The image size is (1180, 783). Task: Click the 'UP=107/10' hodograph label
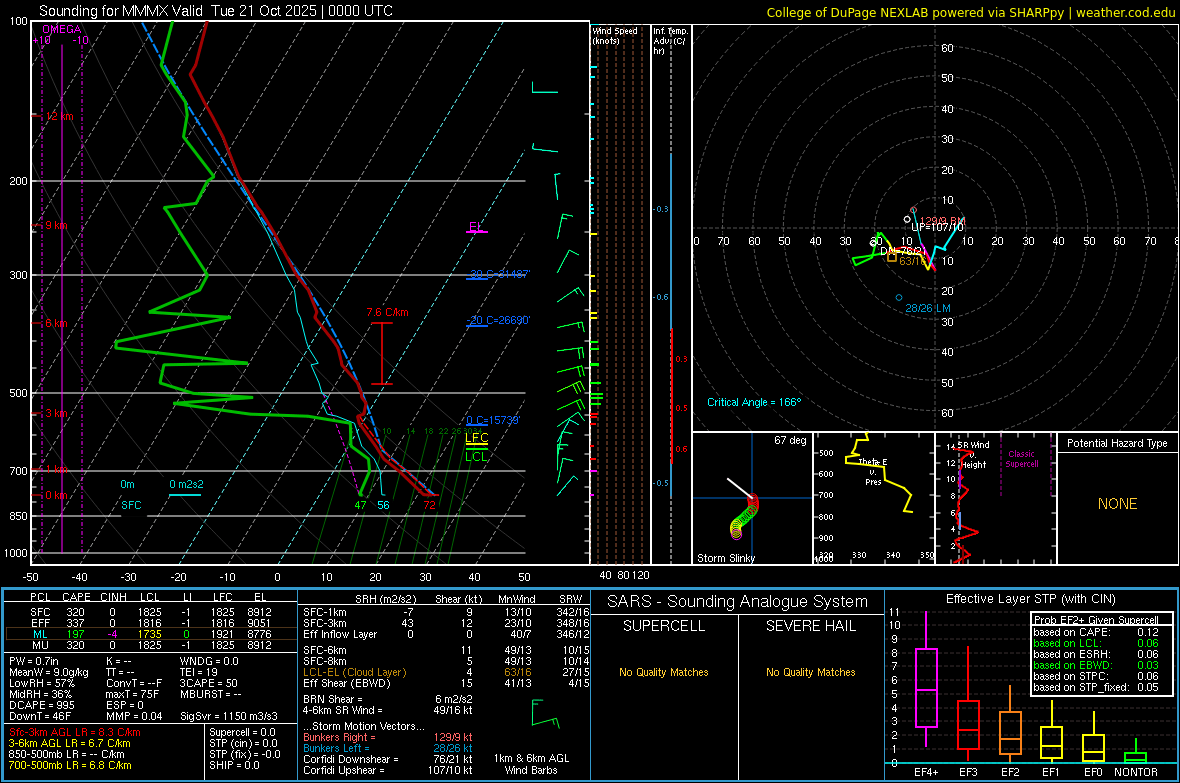point(937,227)
